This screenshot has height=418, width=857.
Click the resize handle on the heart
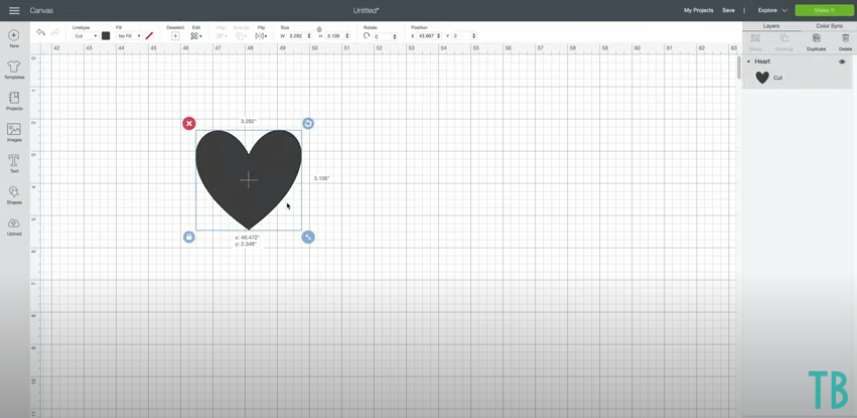pyautogui.click(x=308, y=237)
